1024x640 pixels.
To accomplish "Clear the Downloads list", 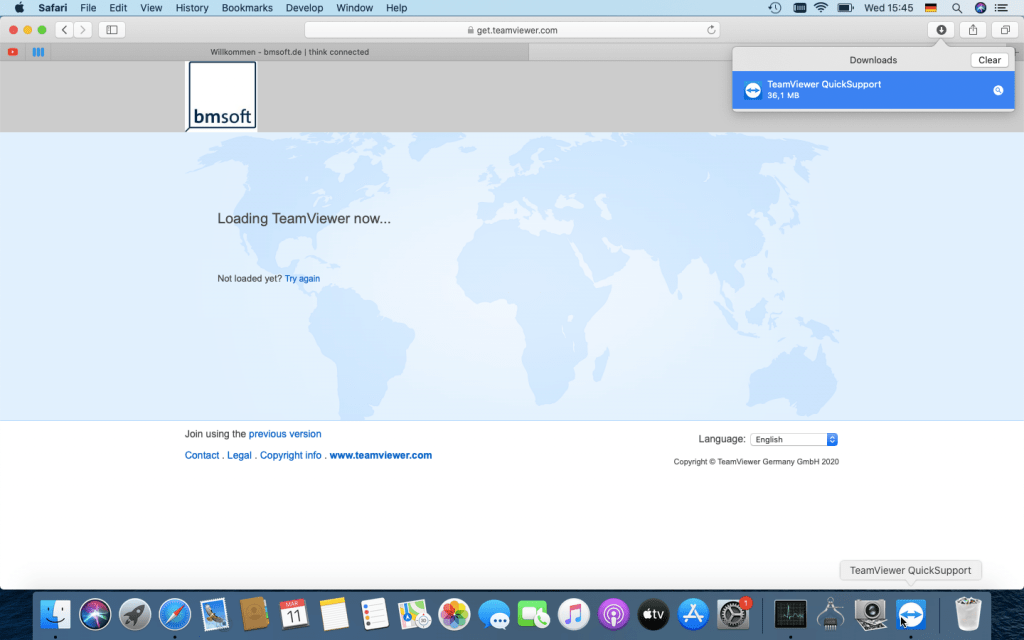I will [989, 60].
